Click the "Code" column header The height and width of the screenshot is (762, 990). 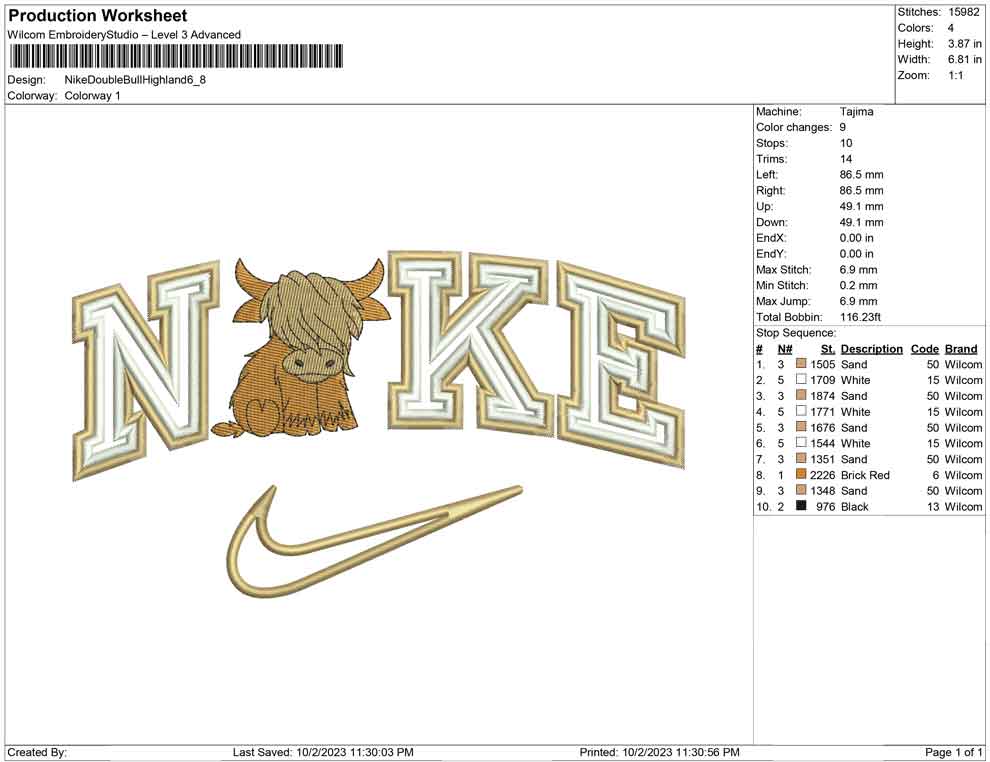click(x=924, y=349)
